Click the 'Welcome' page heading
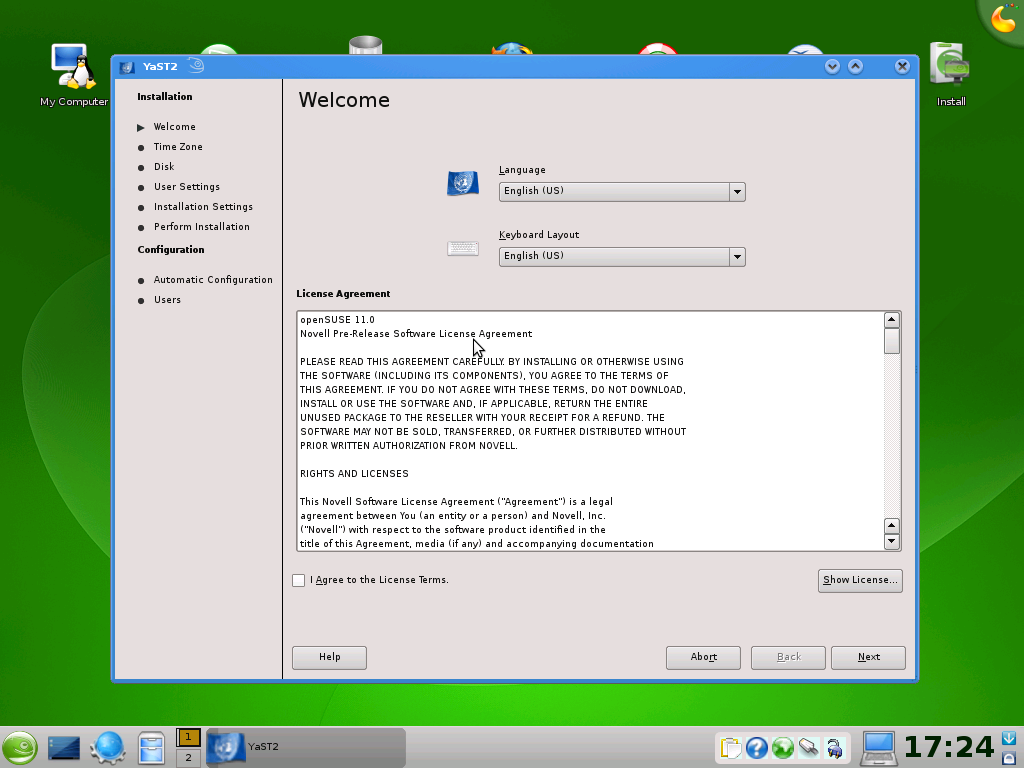Screen dimensions: 1024x768 coord(344,100)
